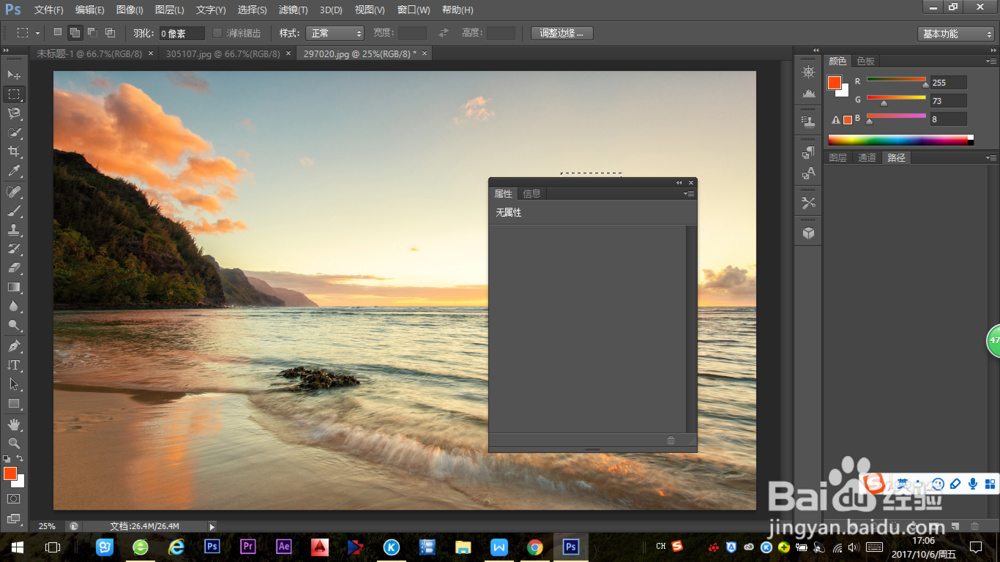Viewport: 1000px width, 562px height.
Task: Select the Eraser tool
Action: tap(13, 268)
